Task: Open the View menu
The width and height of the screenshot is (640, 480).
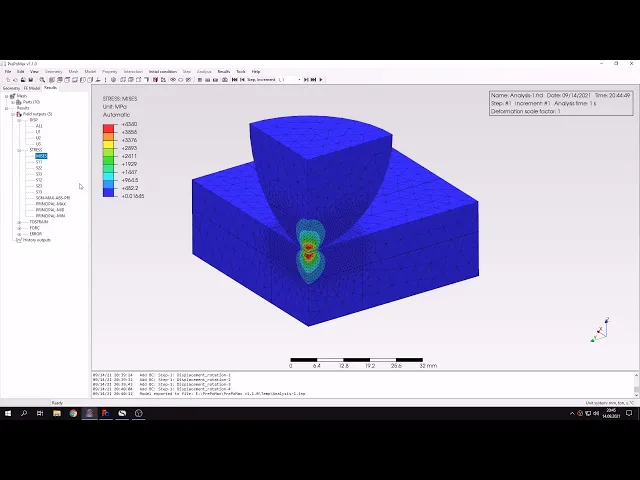Action: tap(34, 72)
